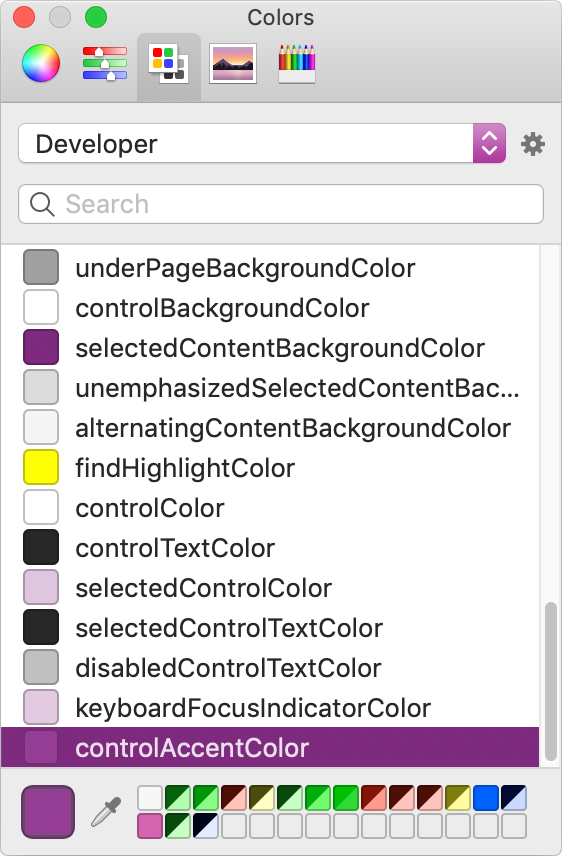Open the color wheel picker tab

(41, 63)
